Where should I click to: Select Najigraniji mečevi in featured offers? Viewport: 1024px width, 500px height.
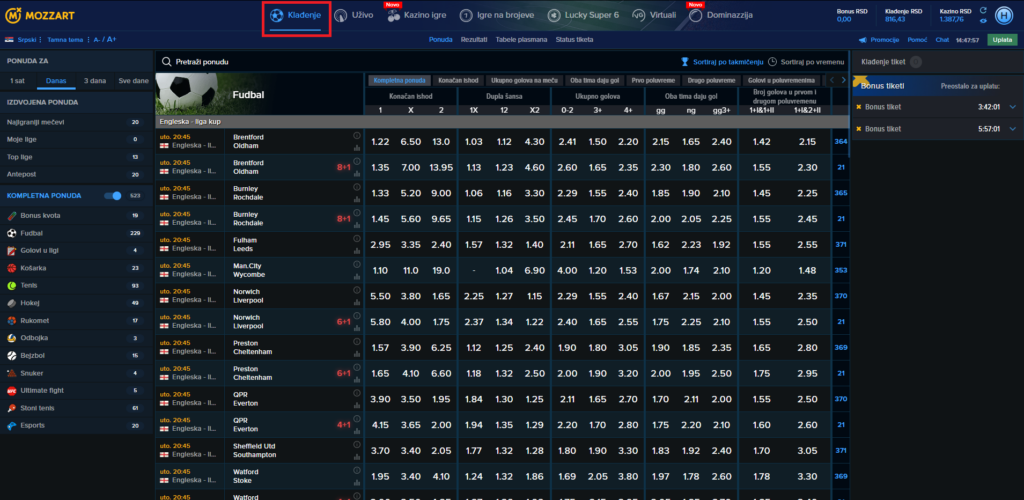[x=76, y=122]
